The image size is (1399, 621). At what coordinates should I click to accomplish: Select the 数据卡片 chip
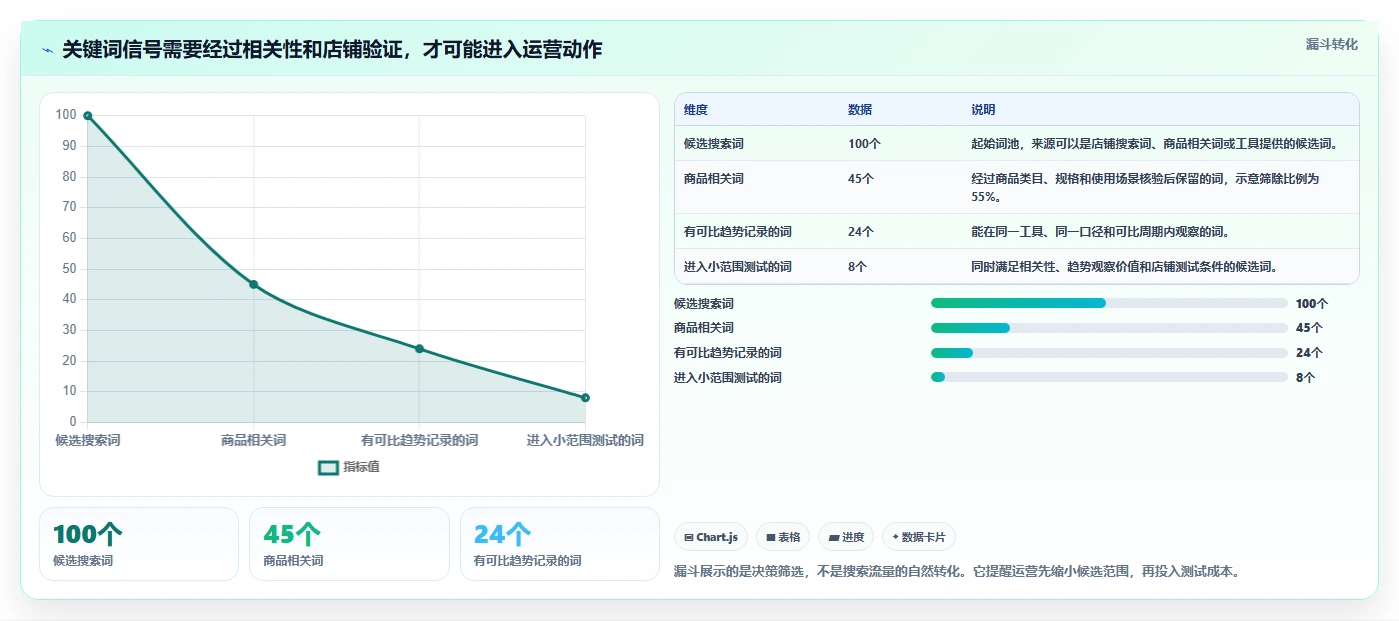tap(919, 537)
